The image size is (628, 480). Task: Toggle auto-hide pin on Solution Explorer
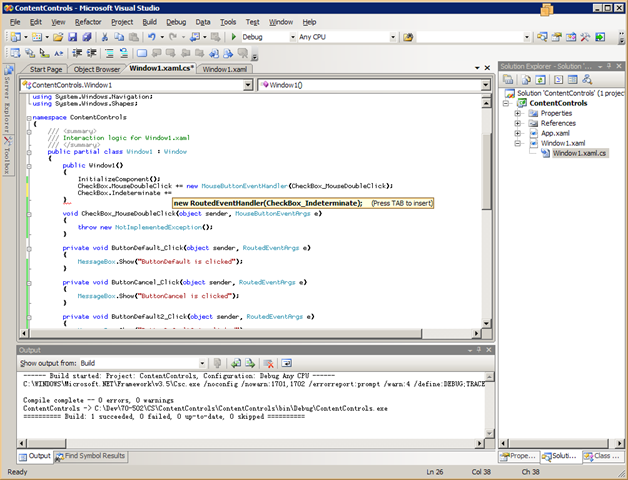click(609, 66)
